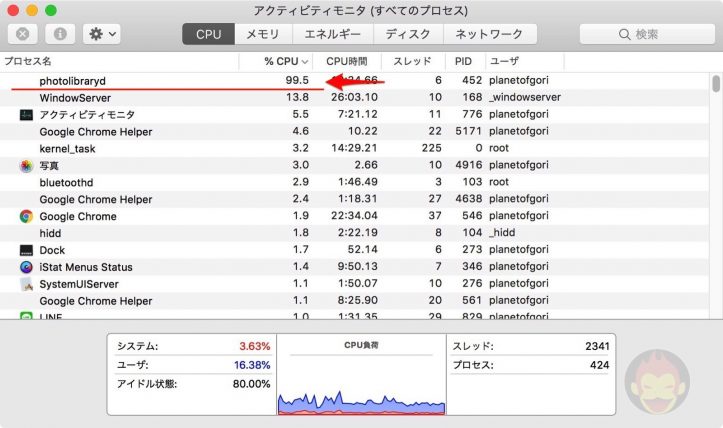This screenshot has height=428, width=723.
Task: Select the Dock process name
Action: [x=52, y=250]
